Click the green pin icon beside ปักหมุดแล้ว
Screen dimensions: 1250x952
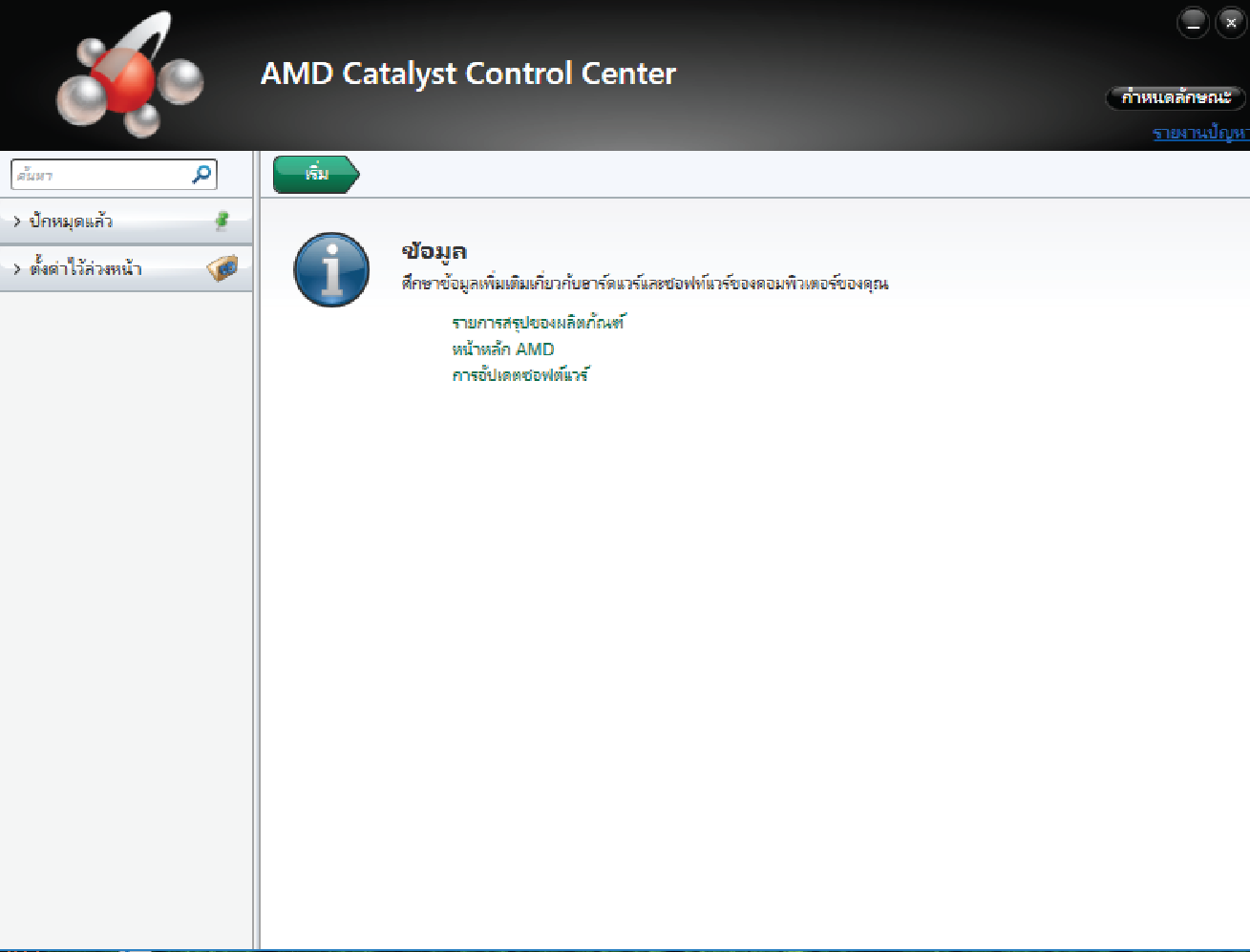coord(222,221)
